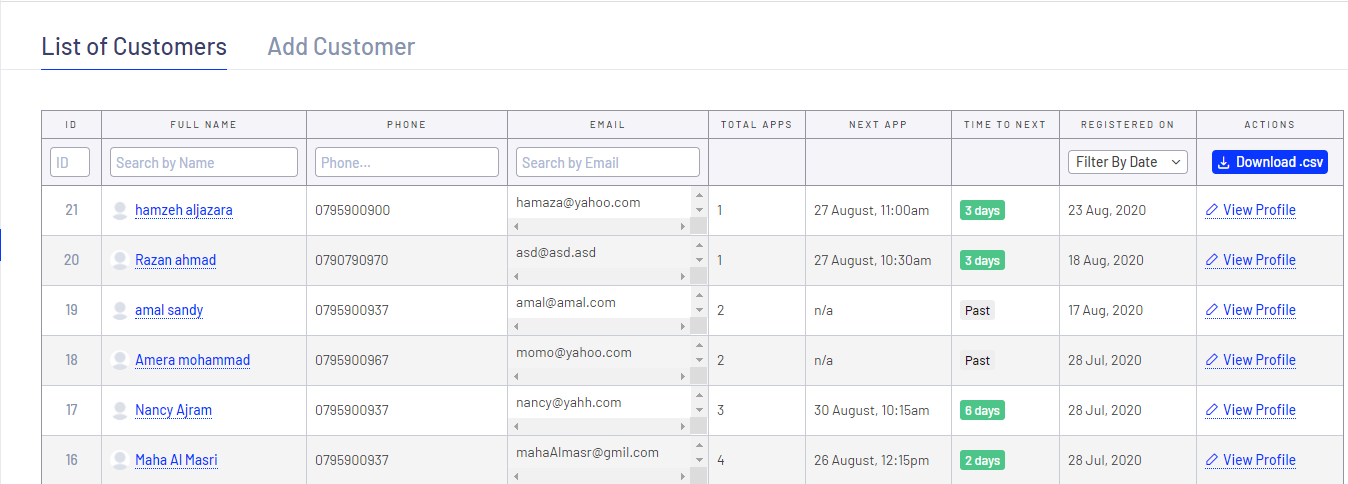Image resolution: width=1348 pixels, height=484 pixels.
Task: Select the List of Customers tab
Action: tap(134, 46)
